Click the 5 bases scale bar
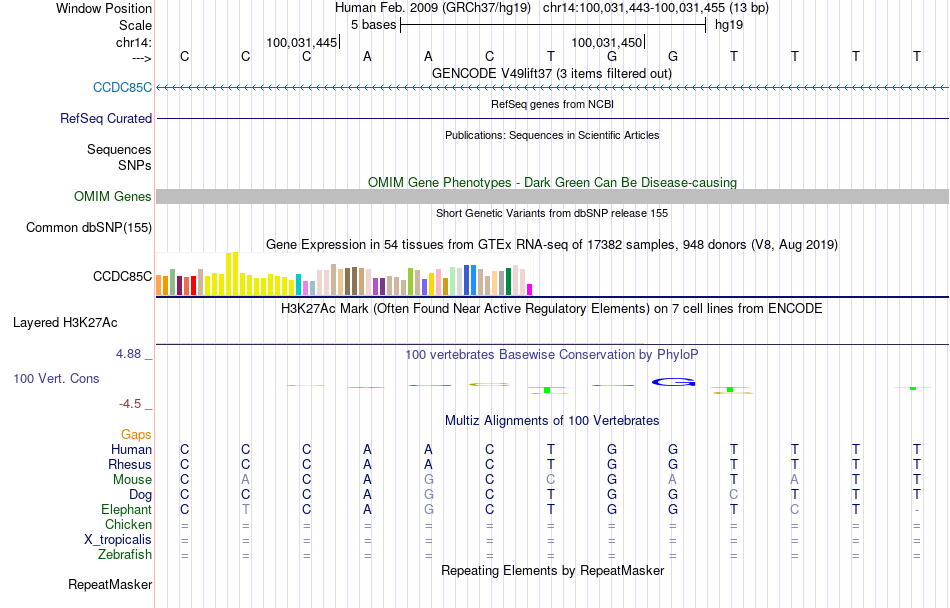 coord(553,25)
